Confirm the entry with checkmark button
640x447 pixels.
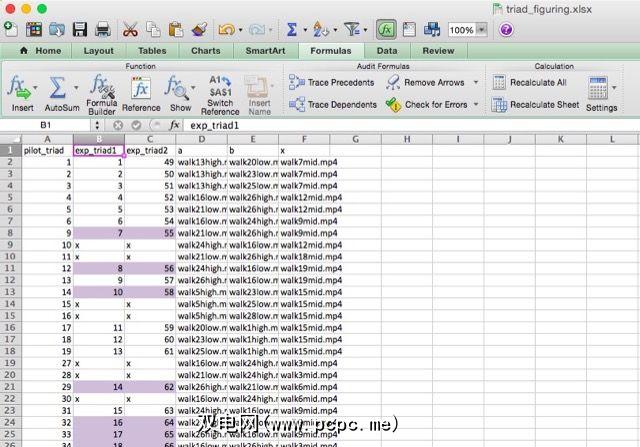(136, 125)
